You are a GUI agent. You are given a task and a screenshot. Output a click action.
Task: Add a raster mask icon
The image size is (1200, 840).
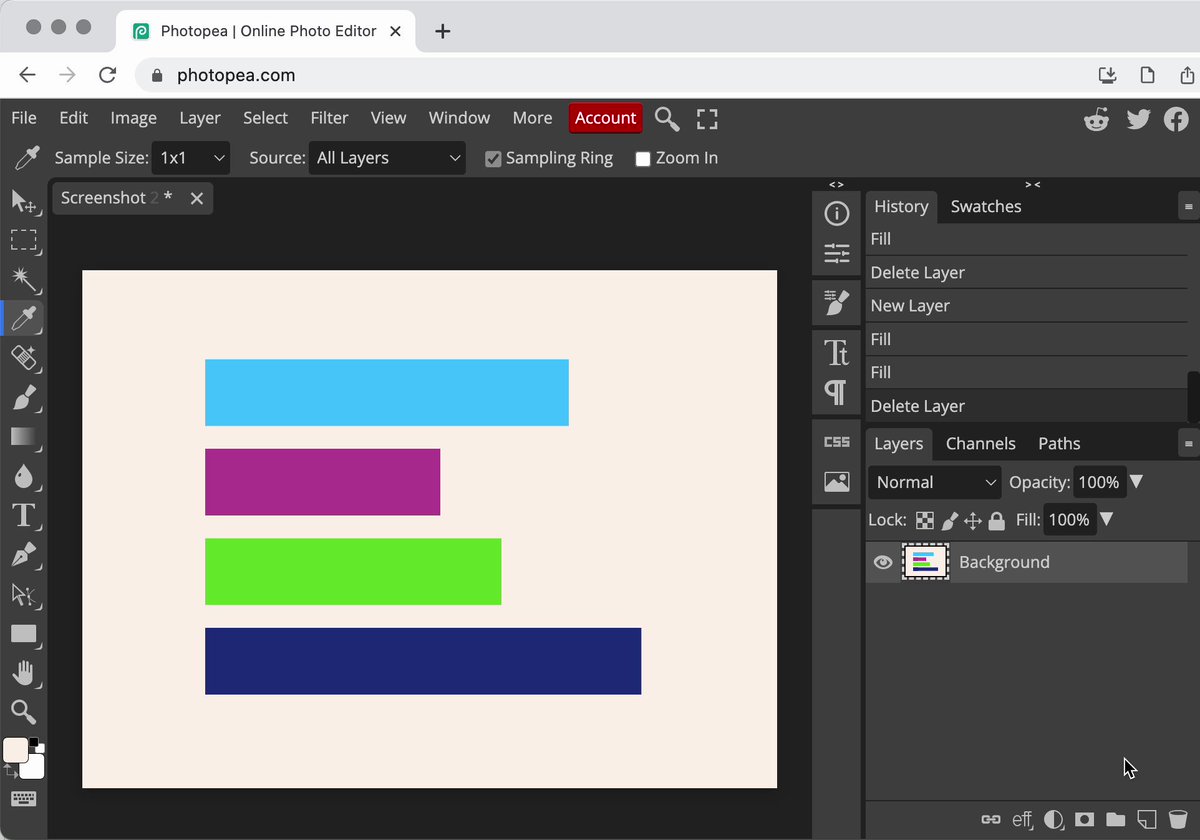pyautogui.click(x=1084, y=819)
